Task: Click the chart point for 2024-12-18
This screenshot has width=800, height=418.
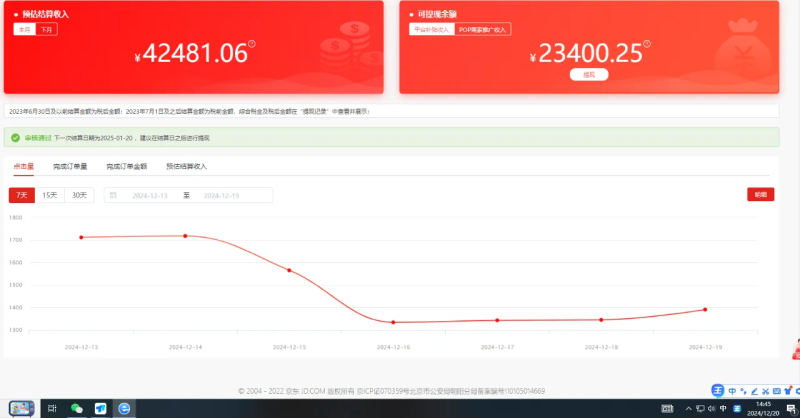Action: point(601,320)
